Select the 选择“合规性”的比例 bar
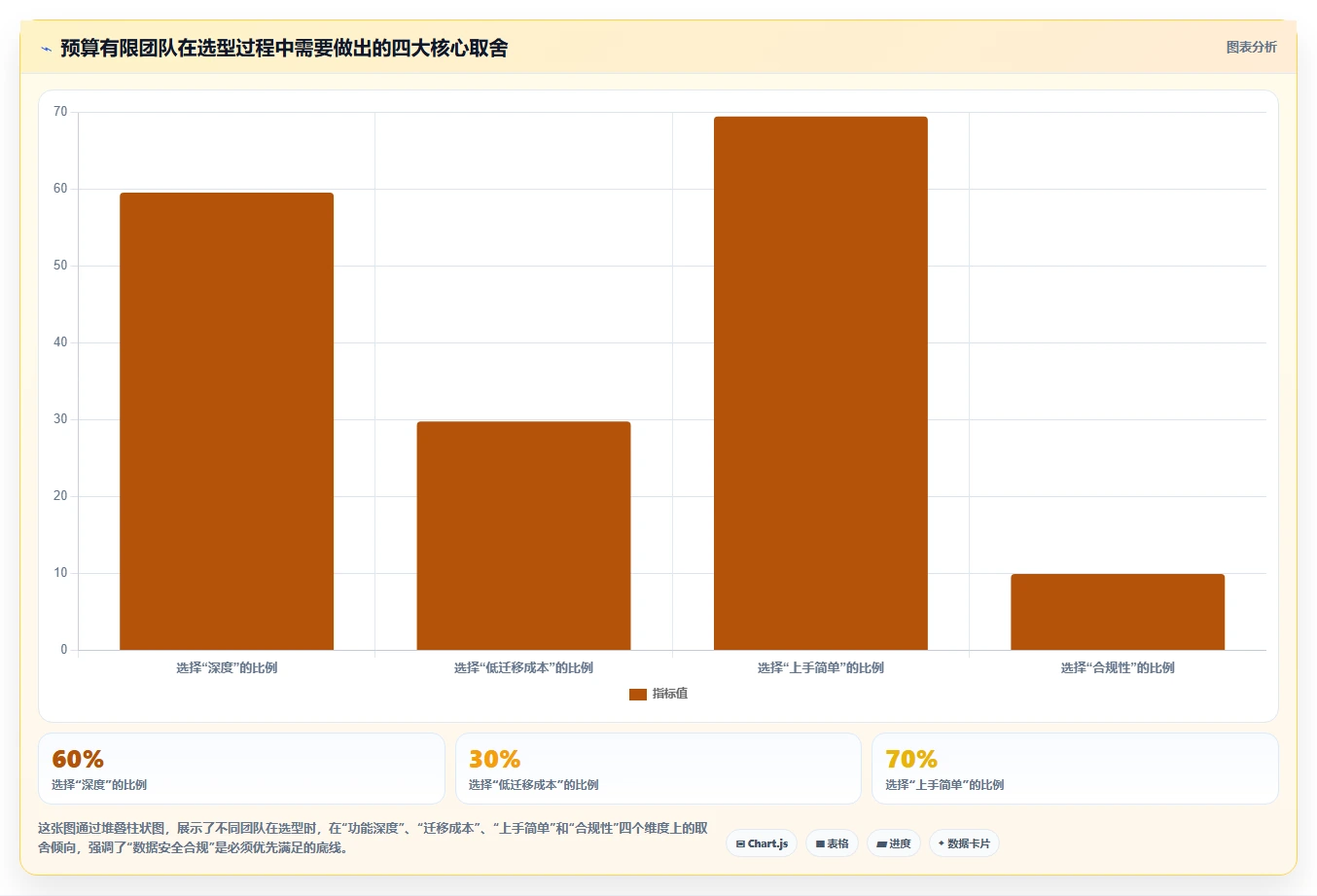The image size is (1317, 896). [x=1118, y=612]
